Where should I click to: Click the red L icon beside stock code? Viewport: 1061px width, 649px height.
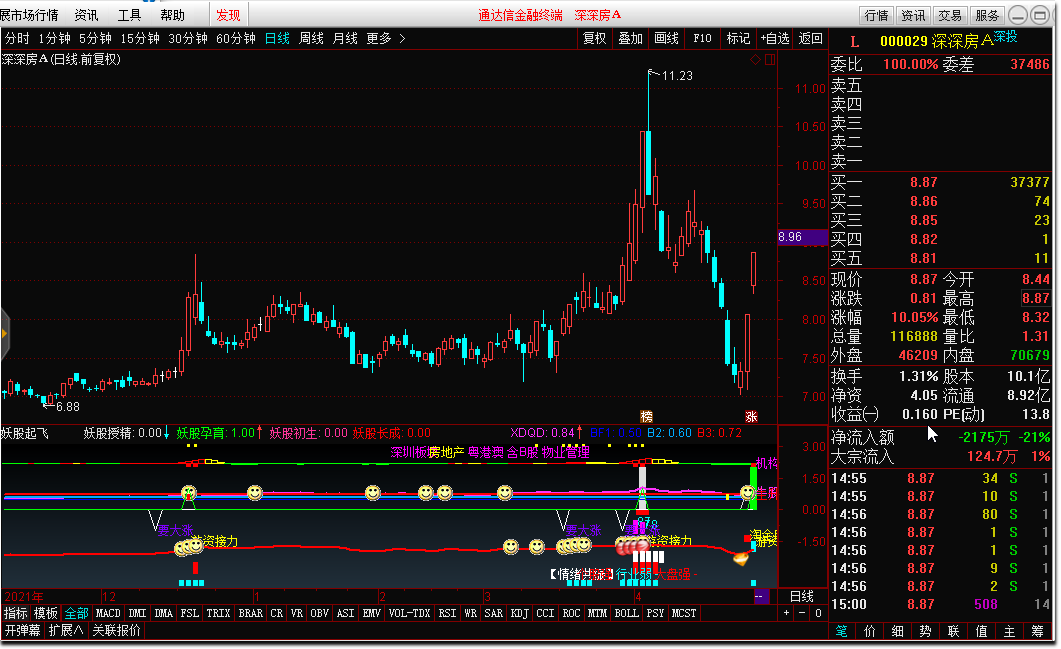coord(854,42)
